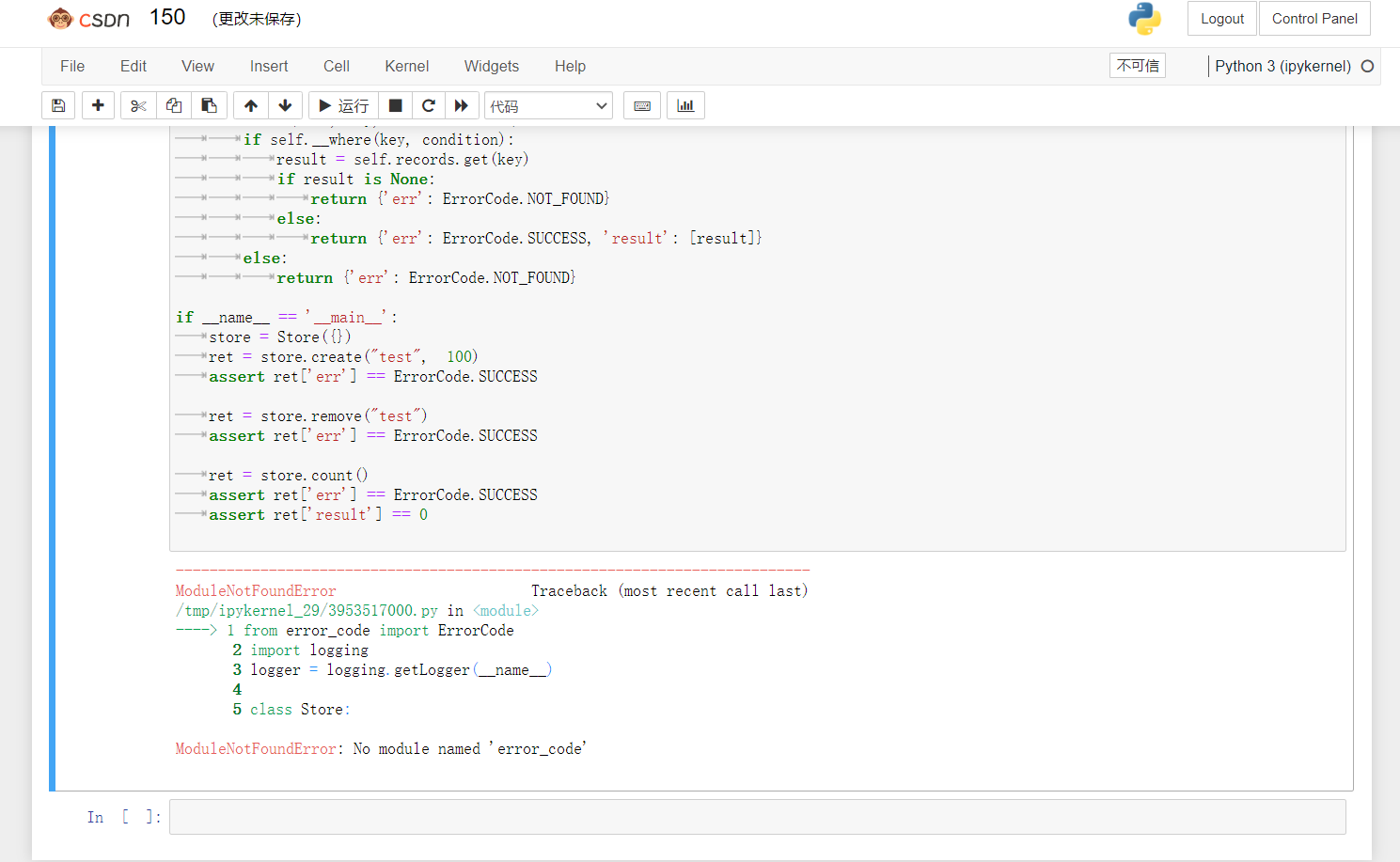This screenshot has width=1400, height=862.
Task: Click the Logout button
Action: pos(1222,19)
